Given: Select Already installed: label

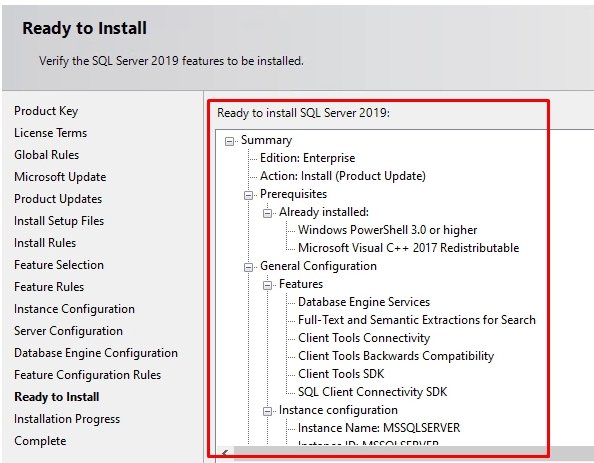Looking at the screenshot, I should [x=324, y=212].
